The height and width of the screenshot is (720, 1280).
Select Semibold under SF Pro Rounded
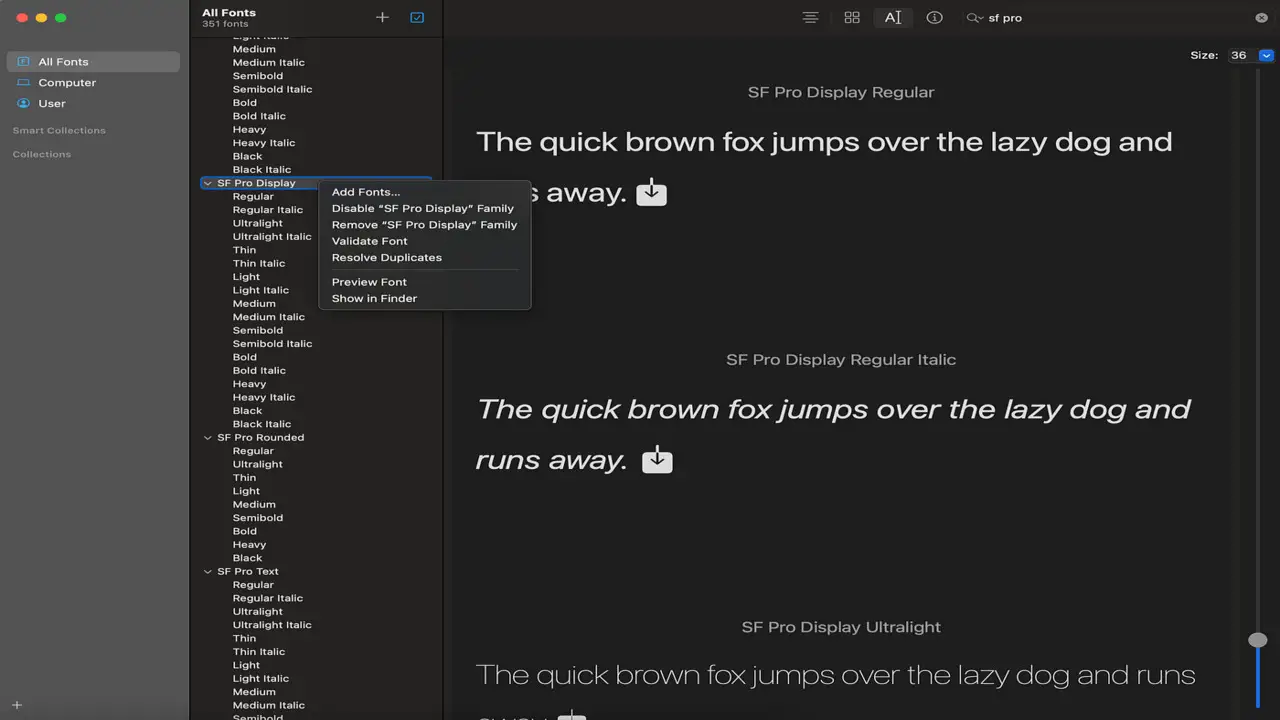tap(258, 518)
